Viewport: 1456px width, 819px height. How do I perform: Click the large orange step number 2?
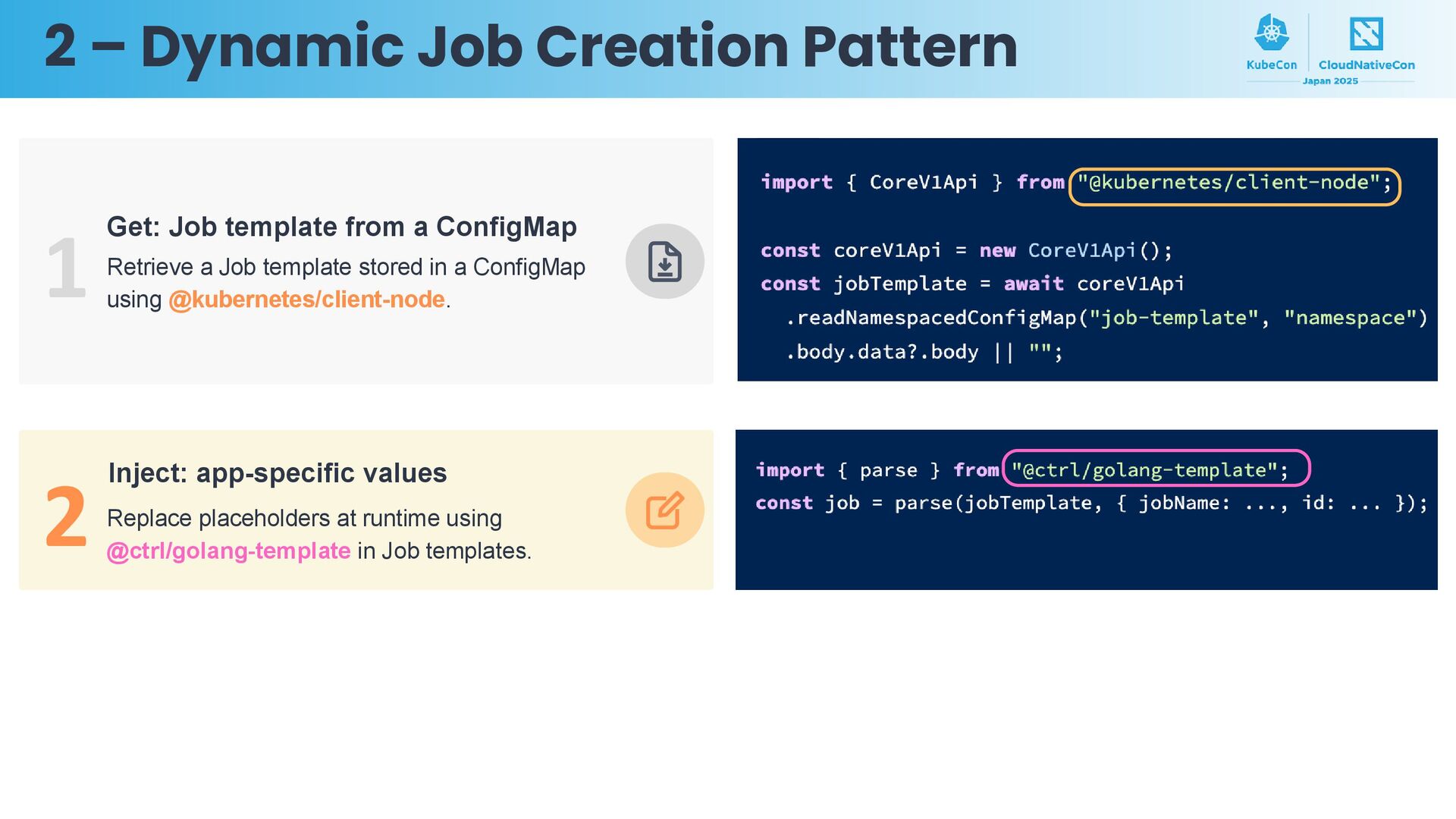click(x=66, y=518)
